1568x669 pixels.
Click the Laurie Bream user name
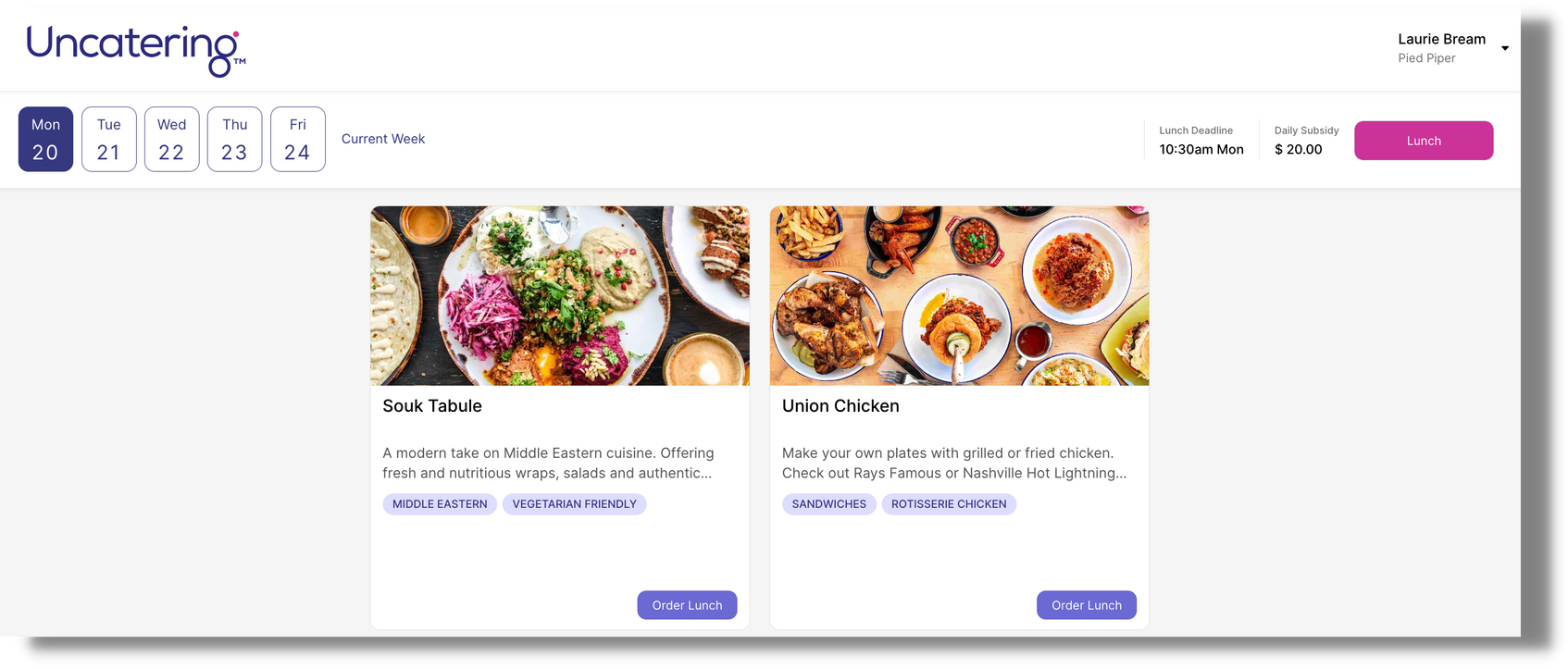pos(1441,39)
